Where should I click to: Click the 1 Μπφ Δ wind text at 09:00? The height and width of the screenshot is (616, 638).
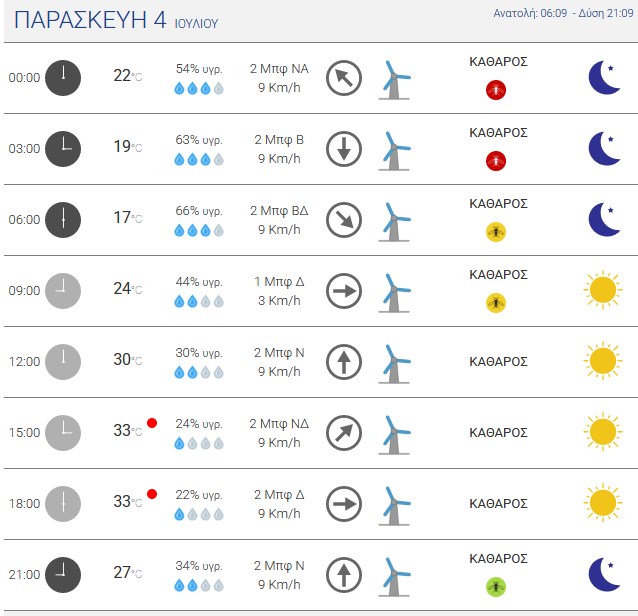pyautogui.click(x=279, y=282)
